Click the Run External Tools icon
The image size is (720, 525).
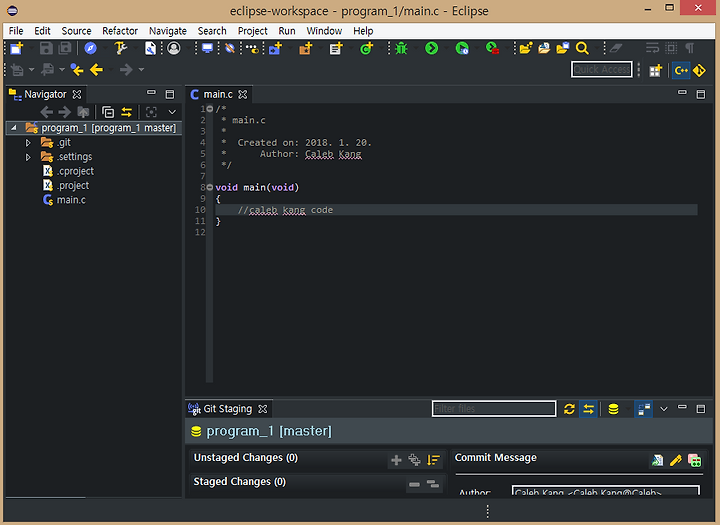(492, 48)
